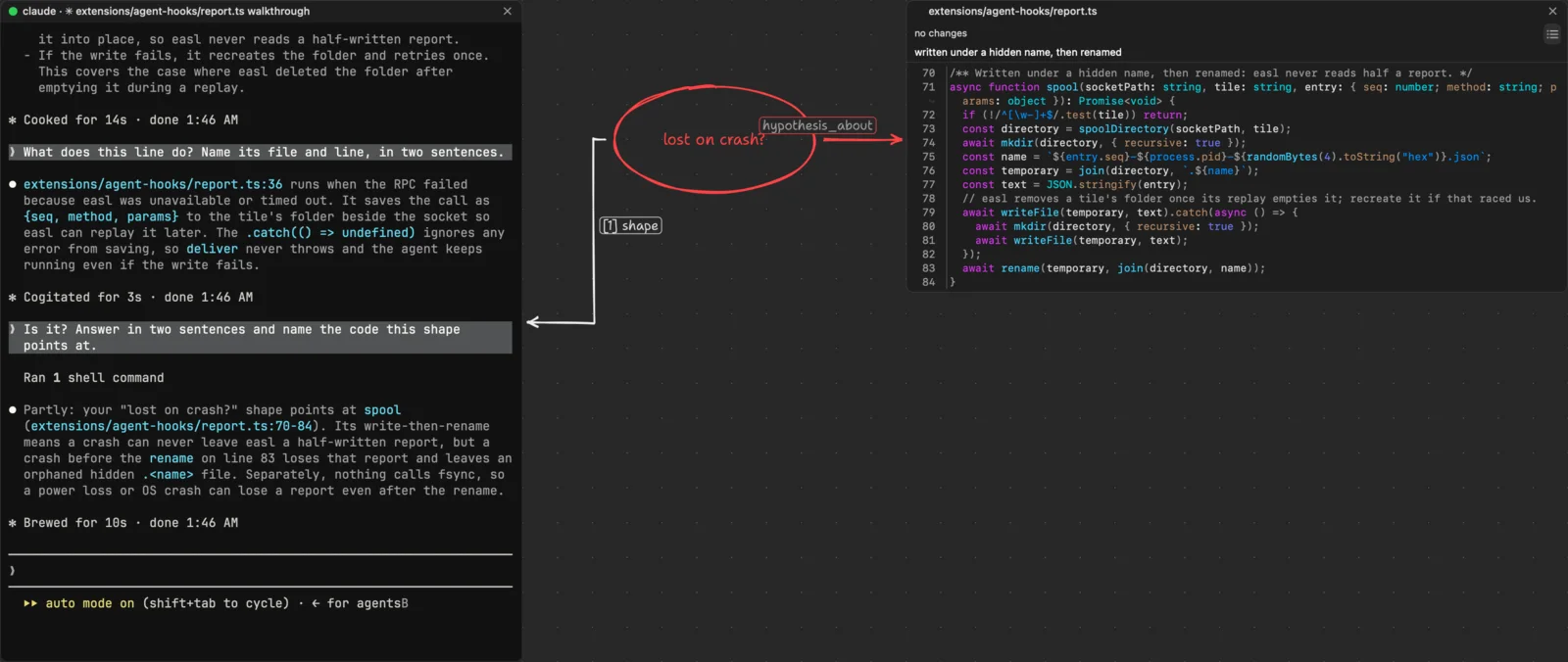This screenshot has width=1568, height=662.
Task: Select prompt "Is it? Answer in two sentences"
Action: pos(260,338)
